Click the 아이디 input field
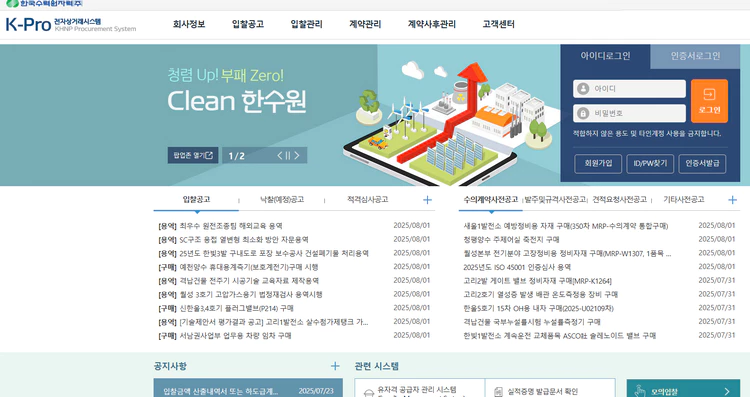 tap(629, 89)
